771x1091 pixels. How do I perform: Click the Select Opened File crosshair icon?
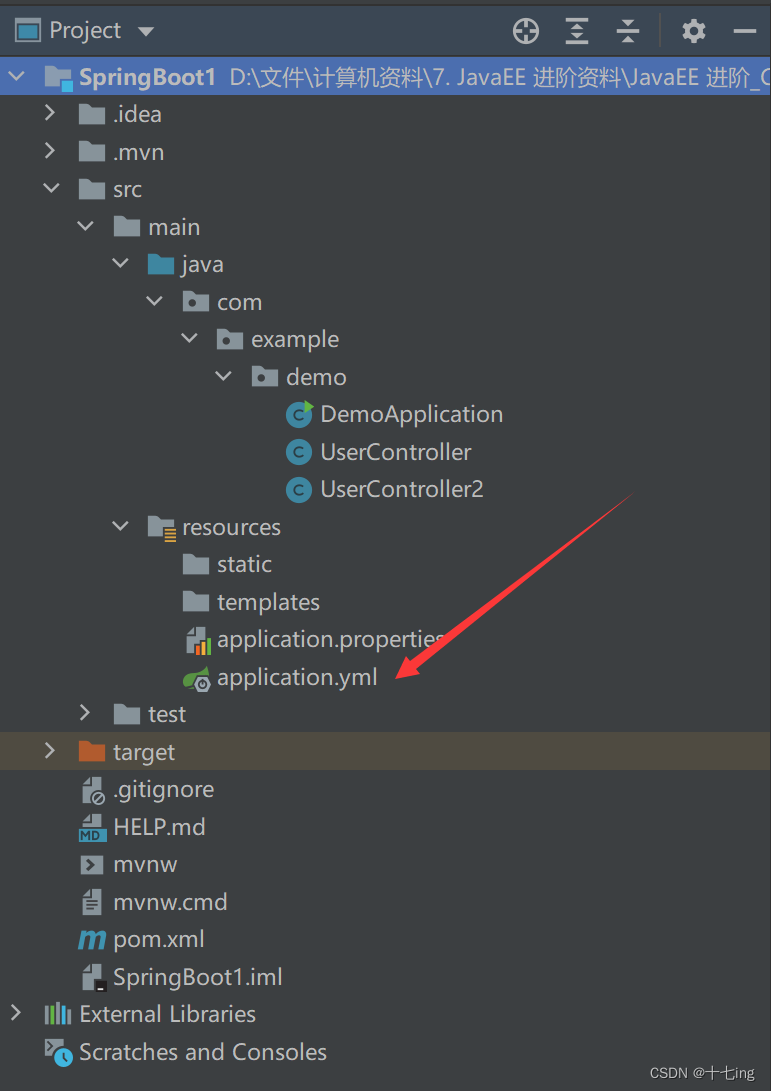526,32
